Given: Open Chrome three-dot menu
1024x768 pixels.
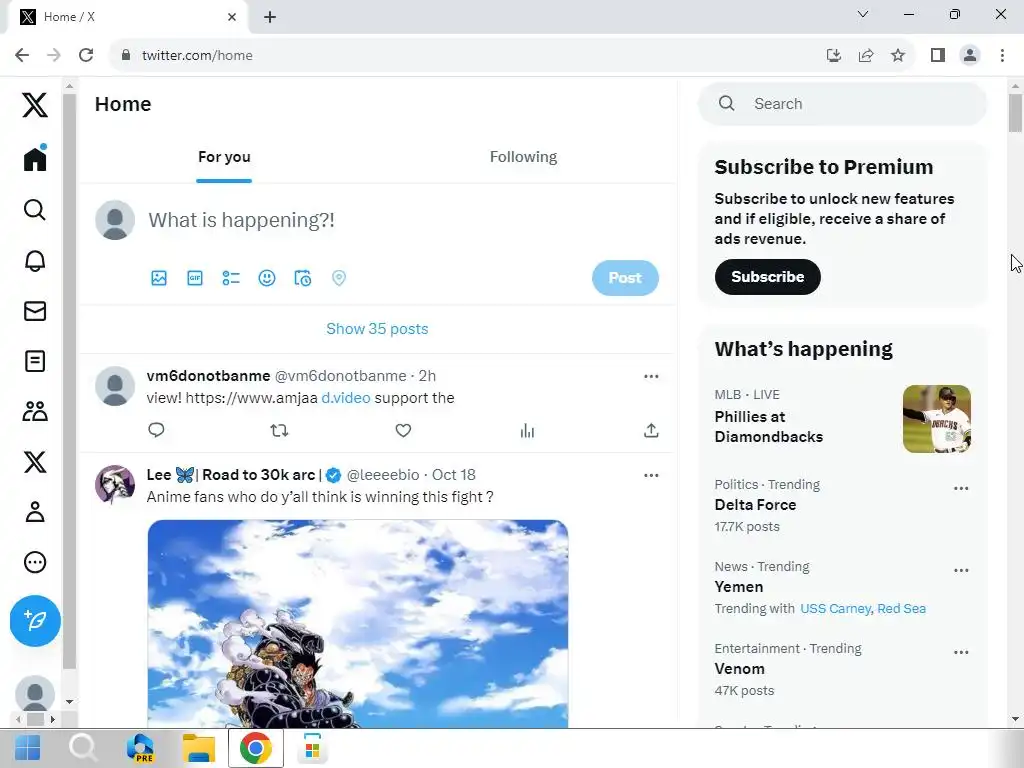Looking at the screenshot, I should pyautogui.click(x=1002, y=56).
